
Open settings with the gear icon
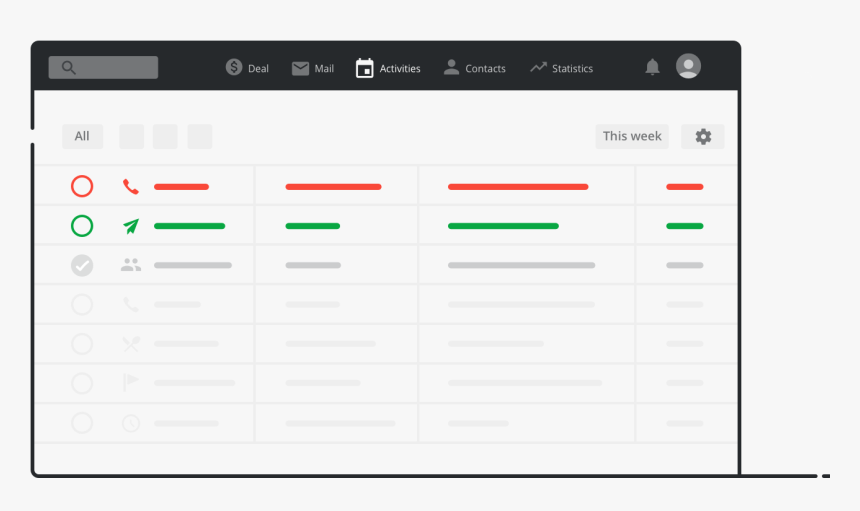(703, 137)
